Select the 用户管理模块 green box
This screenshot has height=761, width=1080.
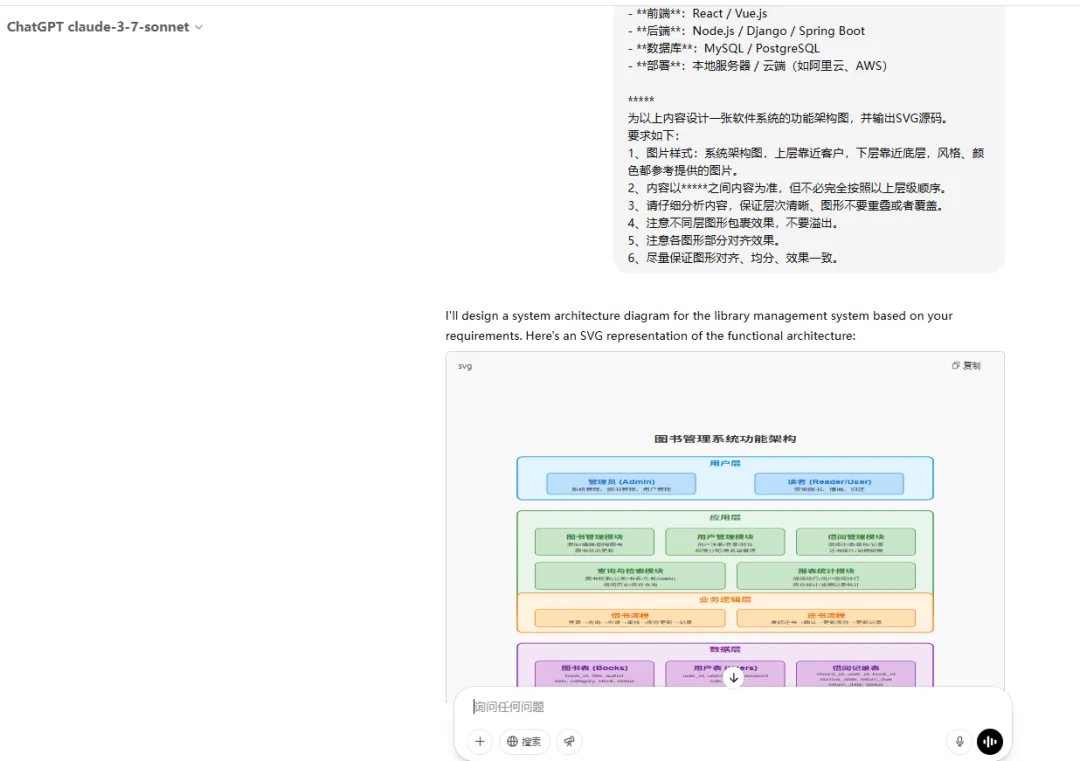pyautogui.click(x=725, y=542)
